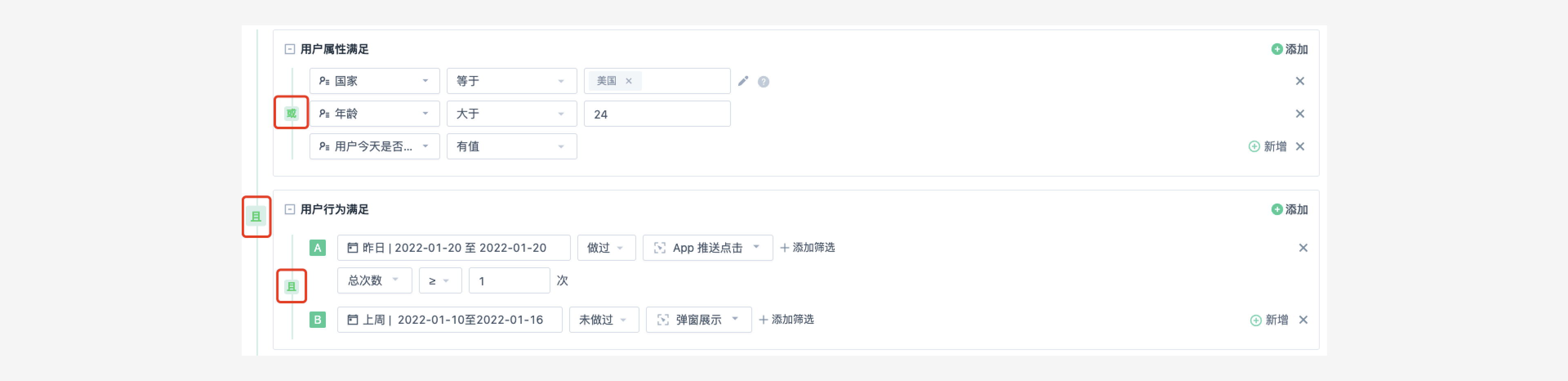Toggle the 且 operator between behaviors A and B

point(292,287)
